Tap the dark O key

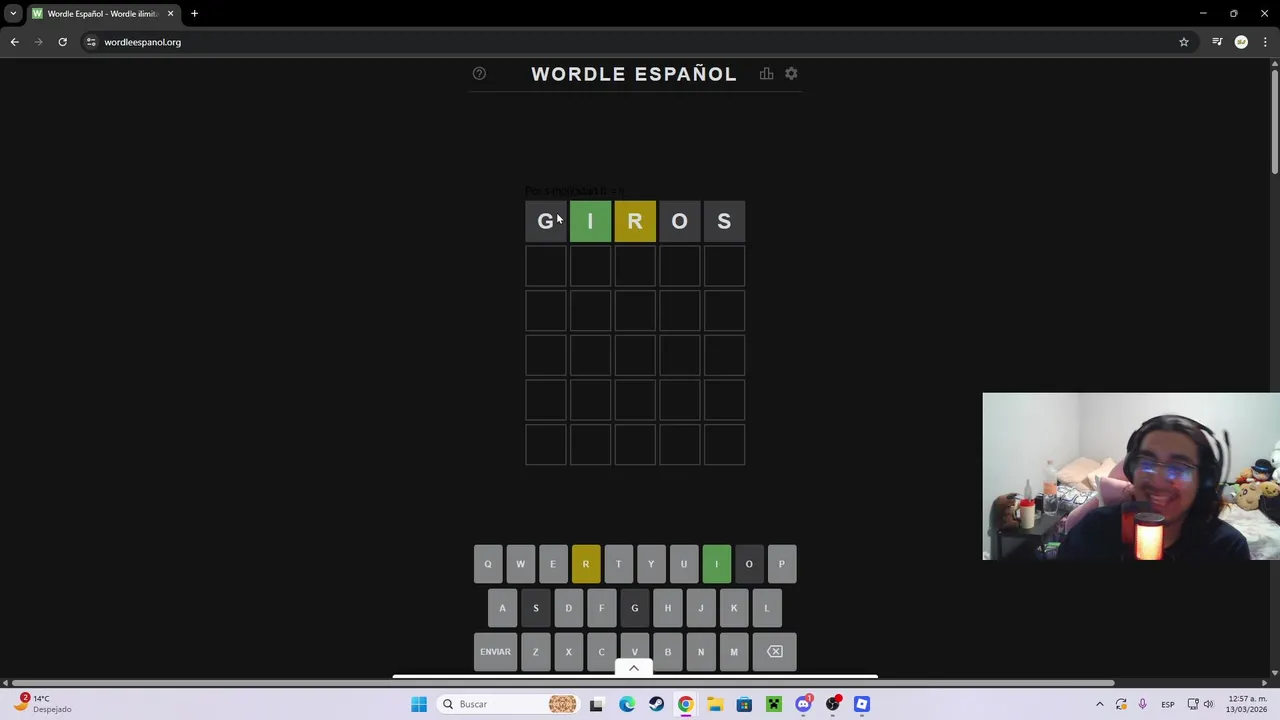click(749, 564)
